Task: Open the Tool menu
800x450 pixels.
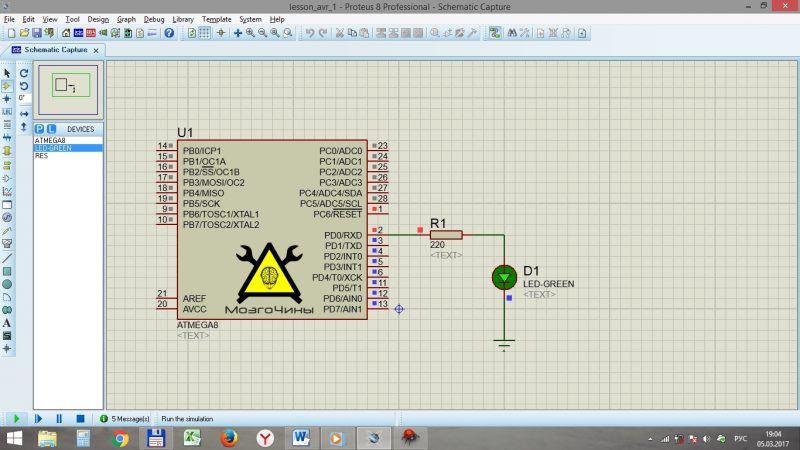Action: pyautogui.click(x=72, y=19)
